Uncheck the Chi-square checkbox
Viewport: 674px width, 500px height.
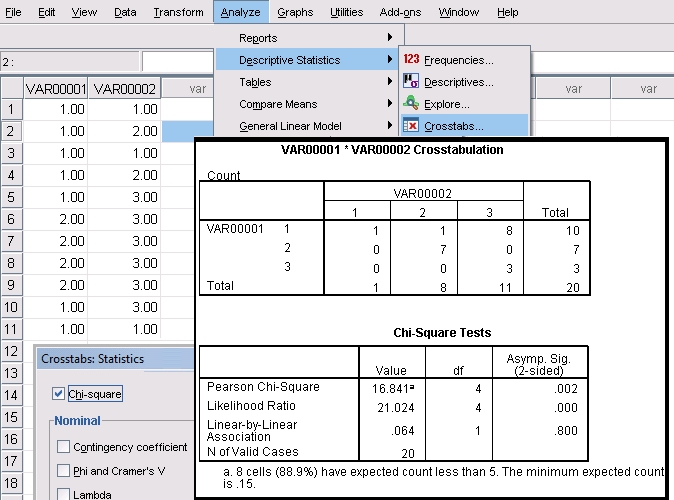click(x=58, y=394)
